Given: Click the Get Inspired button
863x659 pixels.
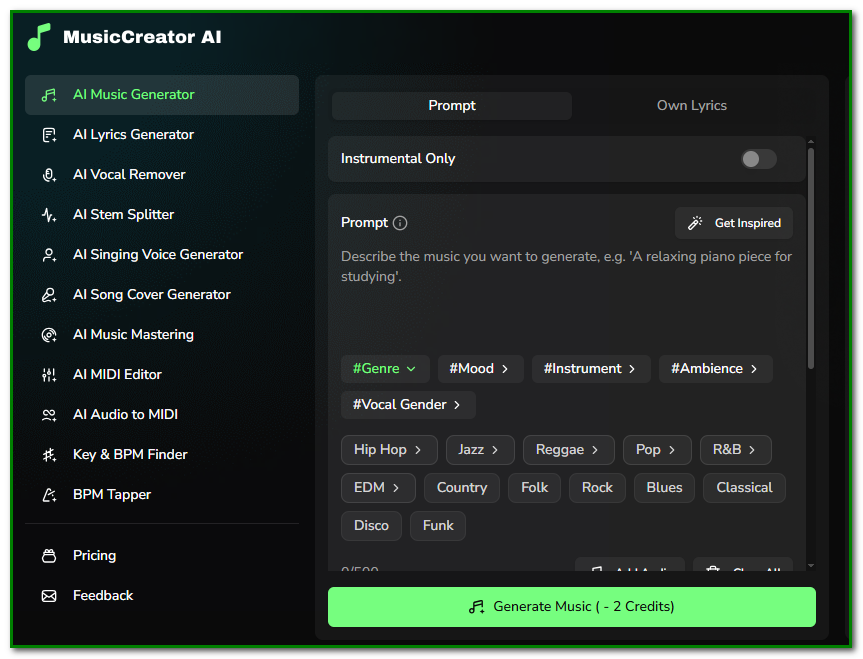Looking at the screenshot, I should [734, 222].
